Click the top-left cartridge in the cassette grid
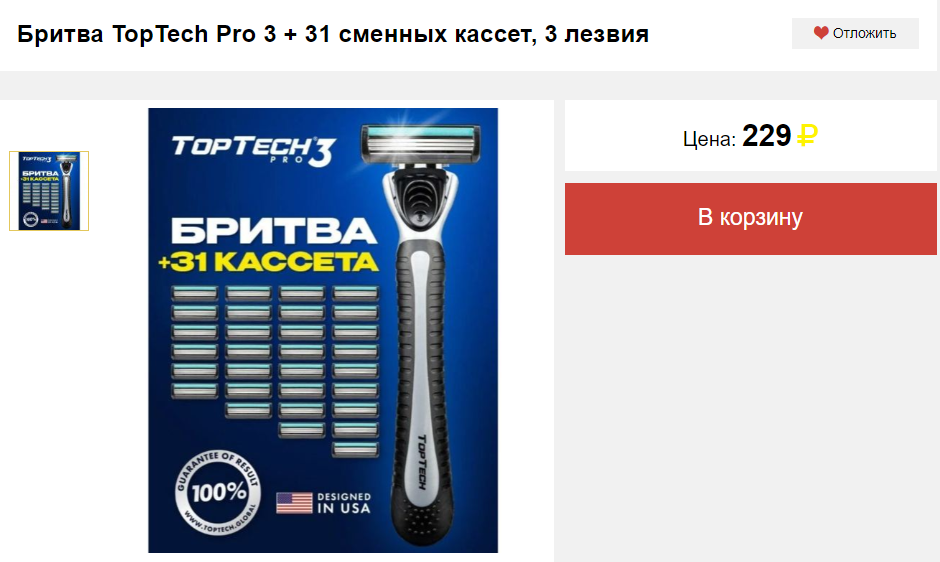 point(194,293)
